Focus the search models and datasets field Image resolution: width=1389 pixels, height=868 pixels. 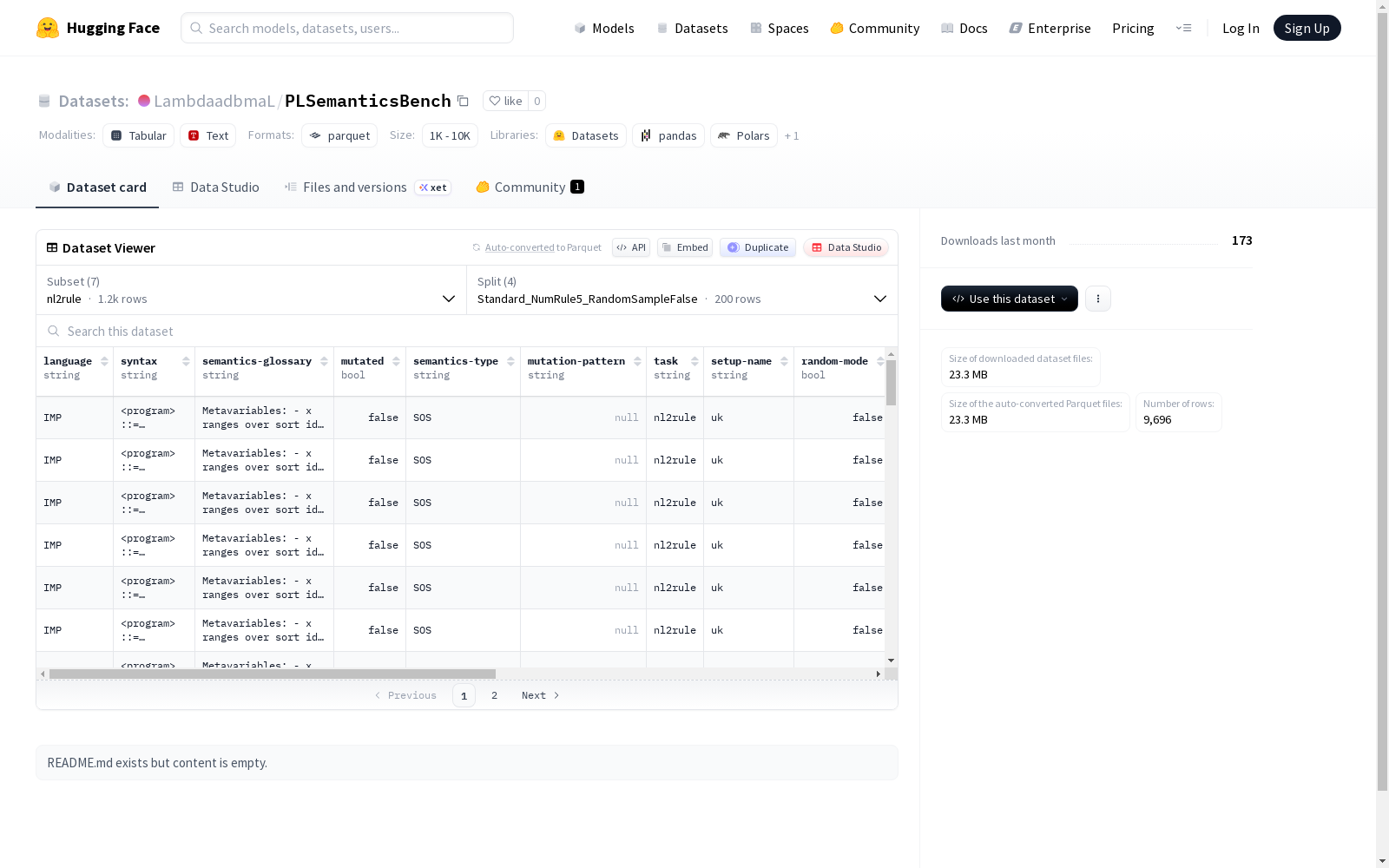point(347,28)
